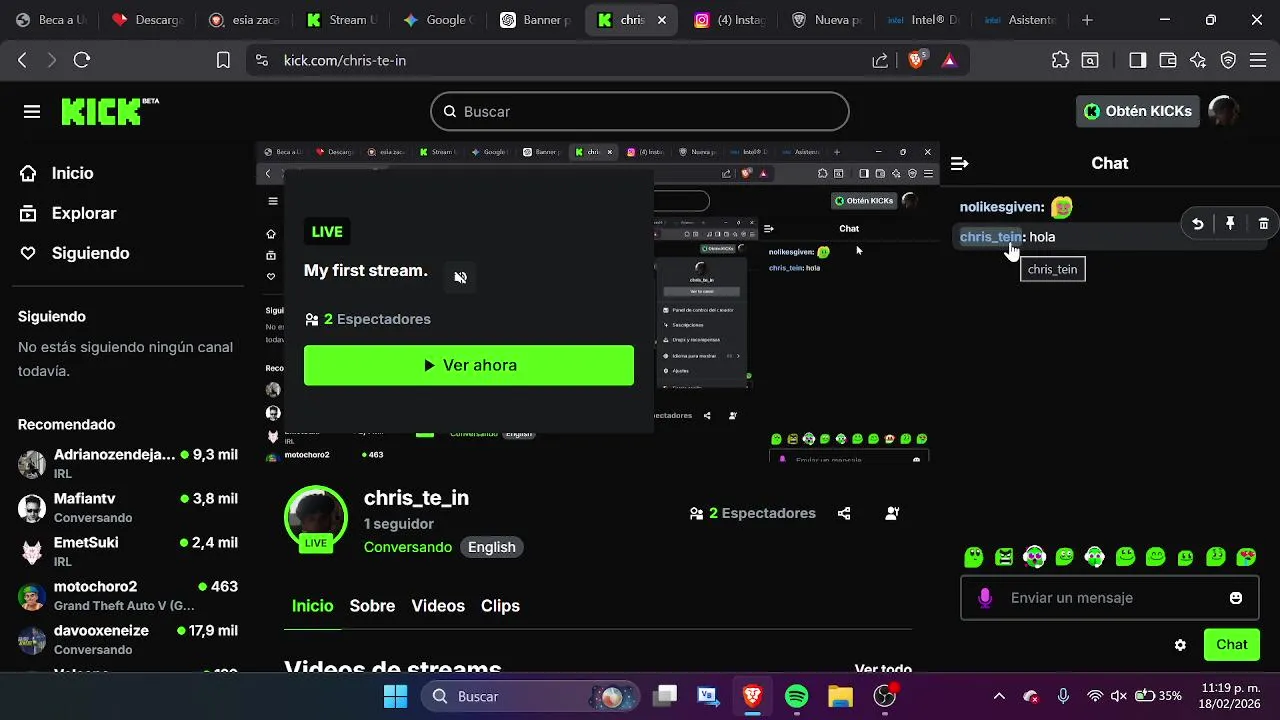Share this page from the address bar
Image resolution: width=1280 pixels, height=720 pixels.
pos(880,60)
